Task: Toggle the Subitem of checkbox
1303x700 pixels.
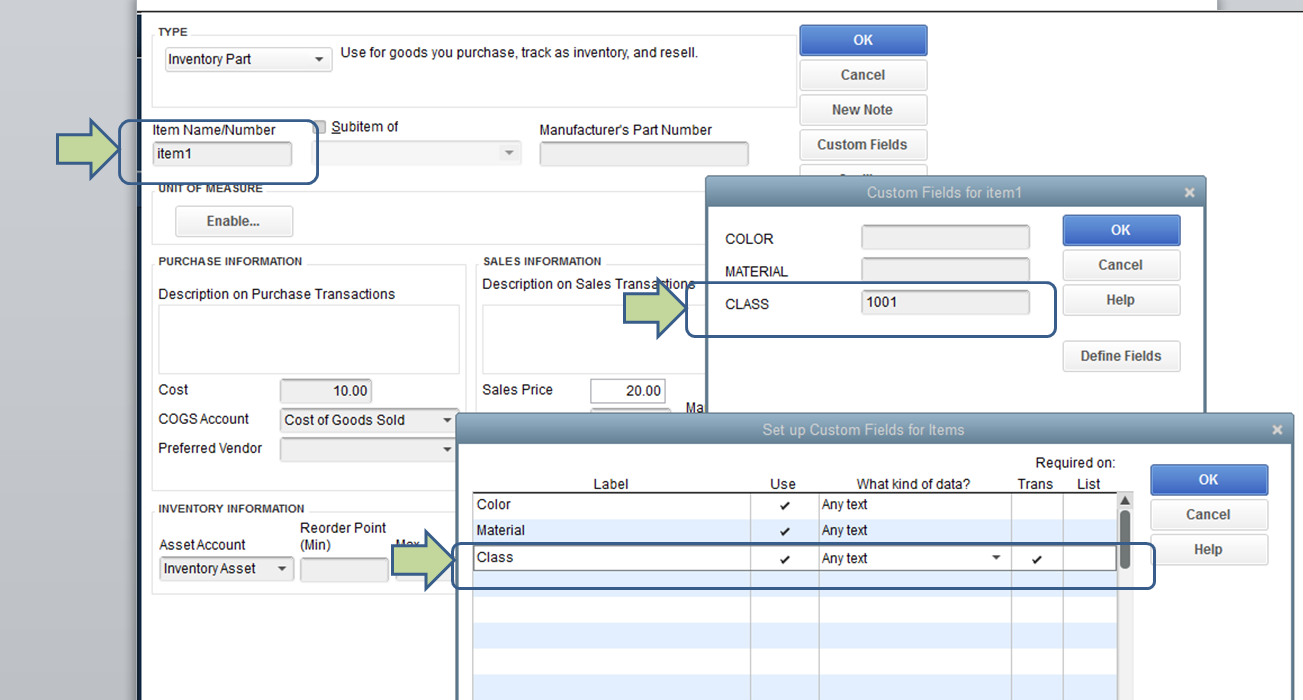Action: tap(320, 127)
